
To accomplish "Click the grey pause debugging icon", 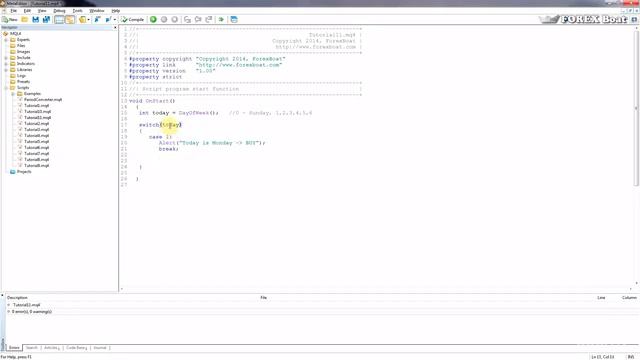I will click(164, 20).
